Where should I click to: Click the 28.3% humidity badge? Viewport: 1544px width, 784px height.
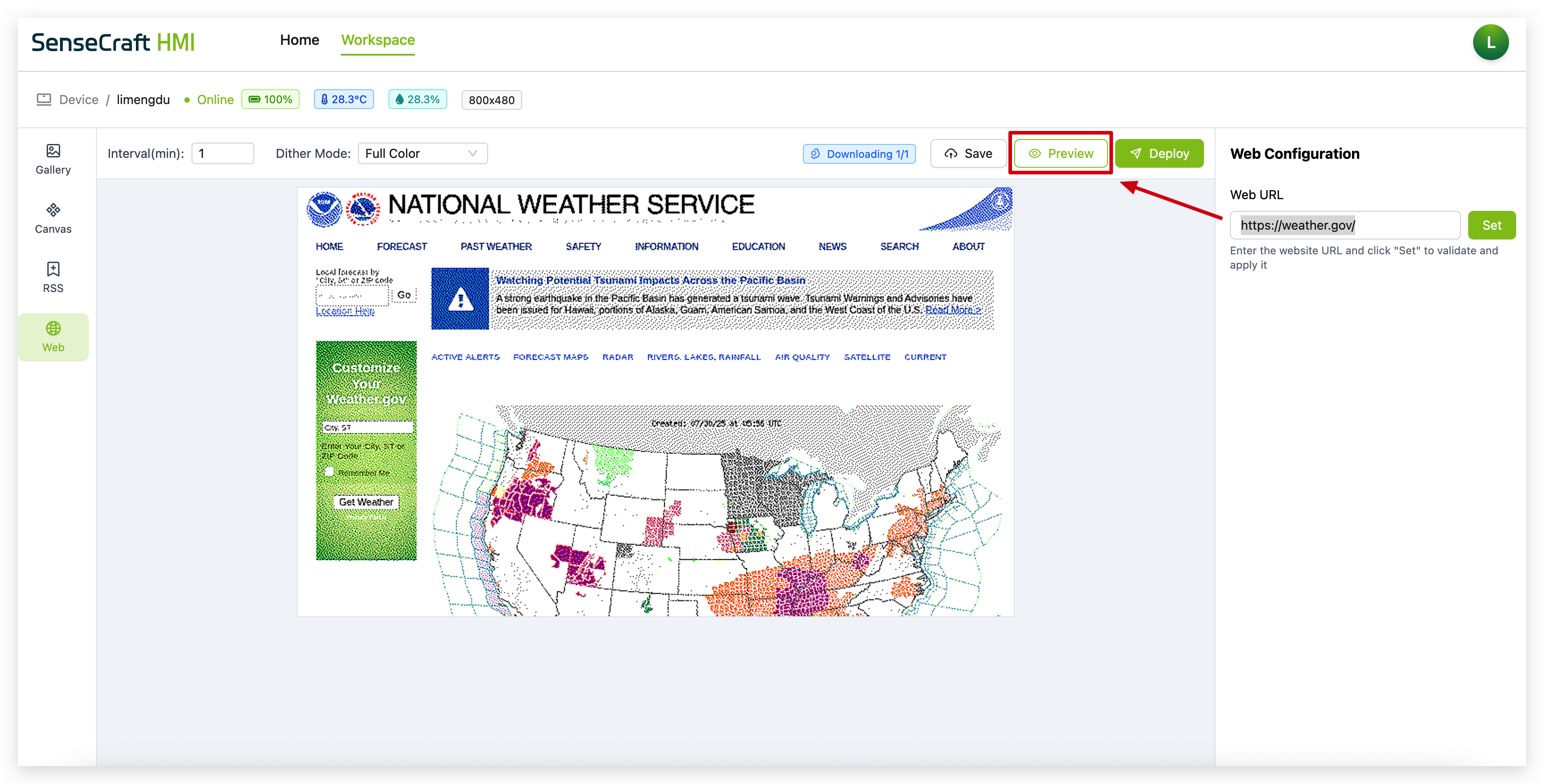417,100
